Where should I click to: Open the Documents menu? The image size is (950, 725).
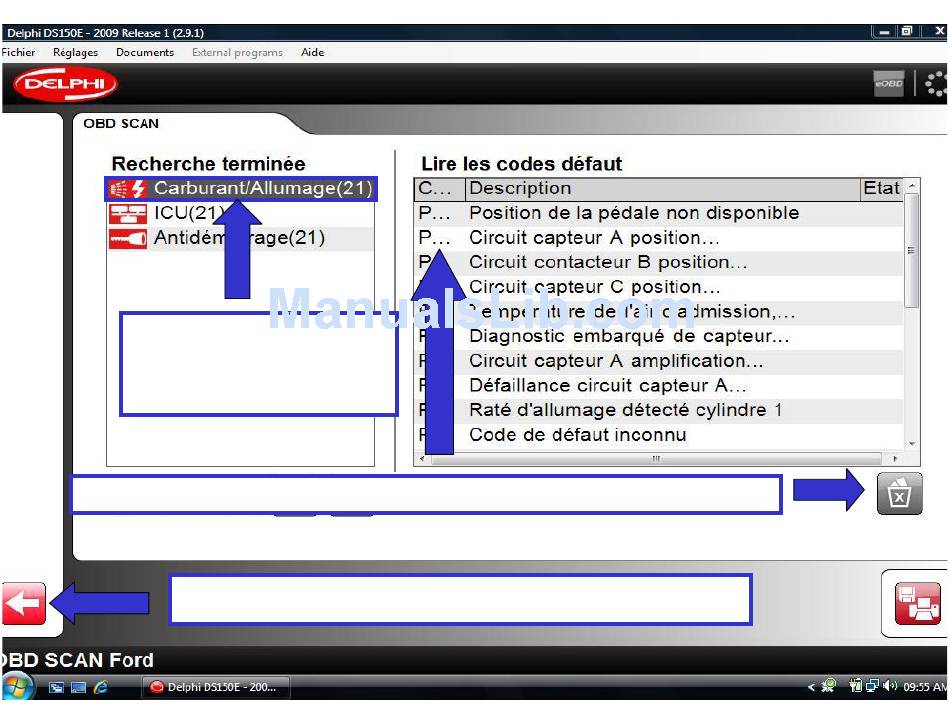145,52
